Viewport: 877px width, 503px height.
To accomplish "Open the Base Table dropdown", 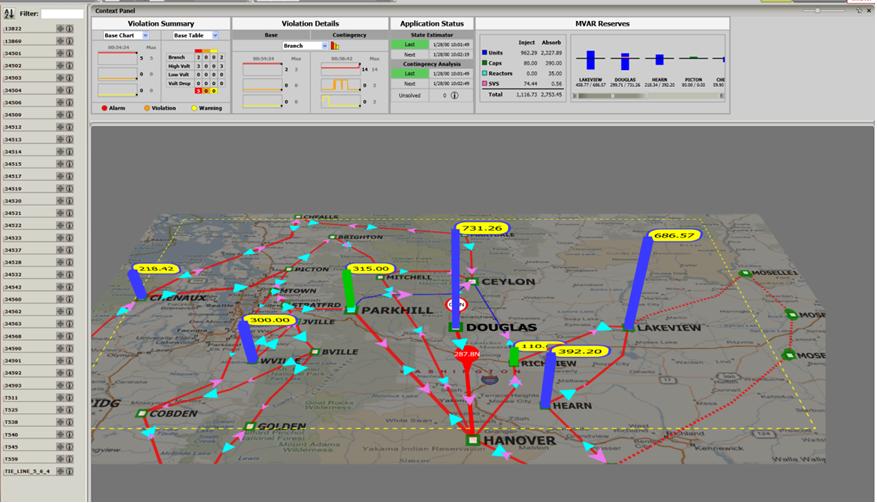I will click(x=214, y=35).
